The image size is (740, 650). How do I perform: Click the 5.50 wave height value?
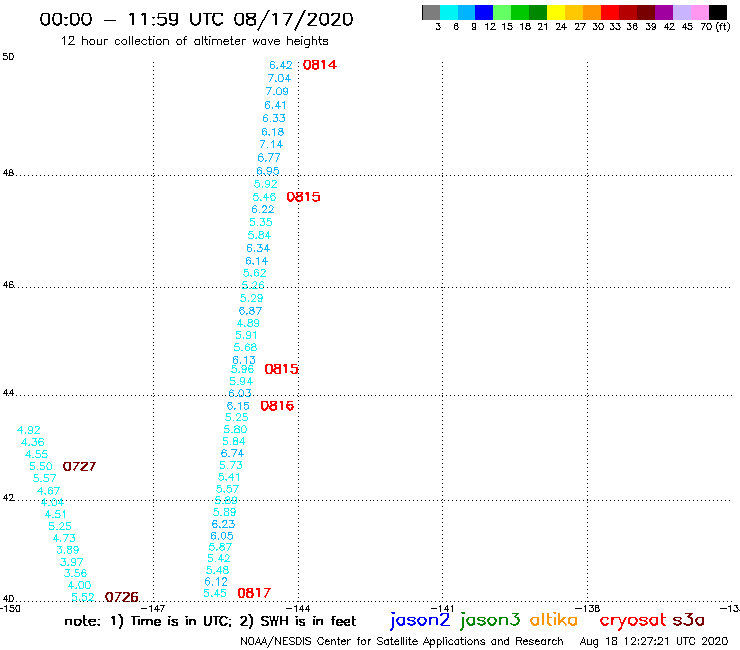pyautogui.click(x=41, y=466)
